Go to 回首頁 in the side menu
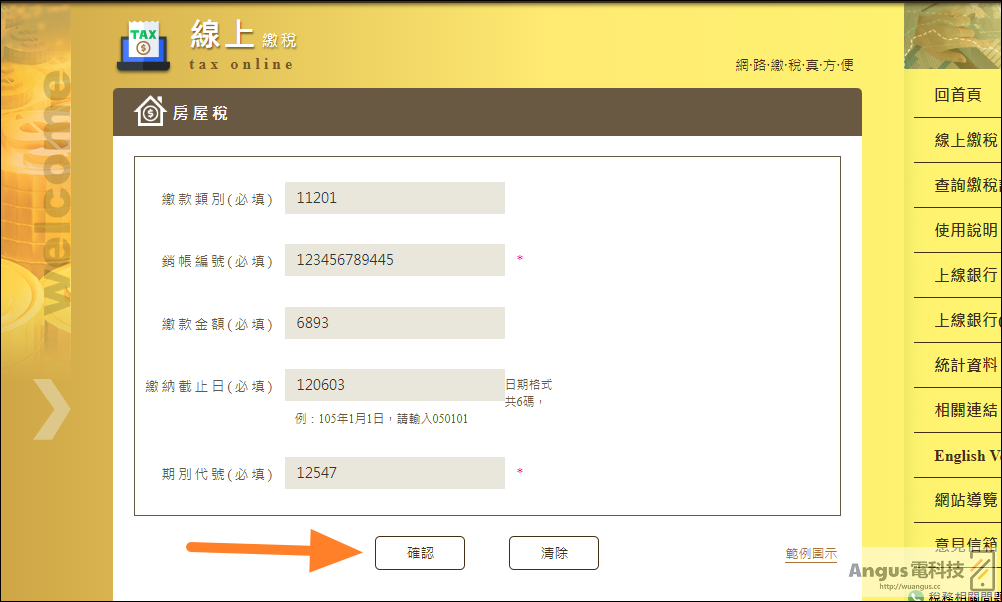1002x602 pixels. (958, 95)
